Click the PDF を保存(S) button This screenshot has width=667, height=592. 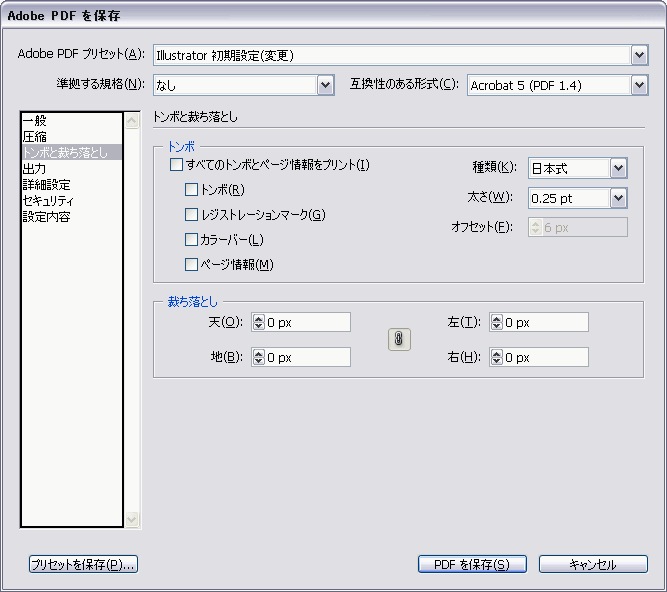point(472,564)
